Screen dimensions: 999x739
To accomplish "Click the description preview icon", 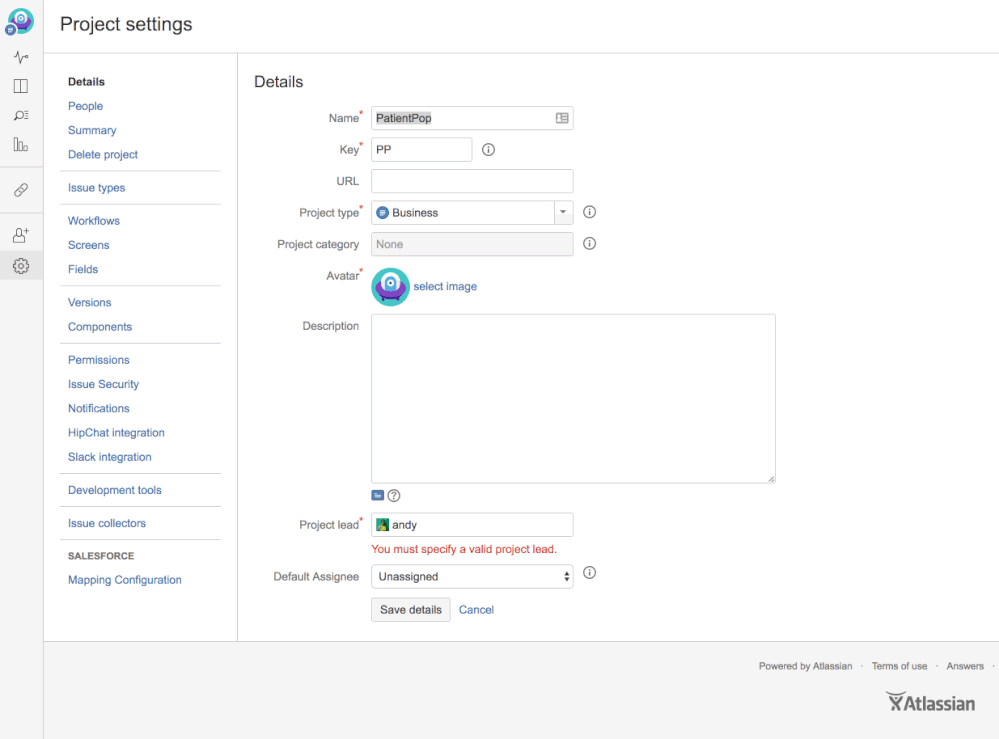I will [x=378, y=495].
